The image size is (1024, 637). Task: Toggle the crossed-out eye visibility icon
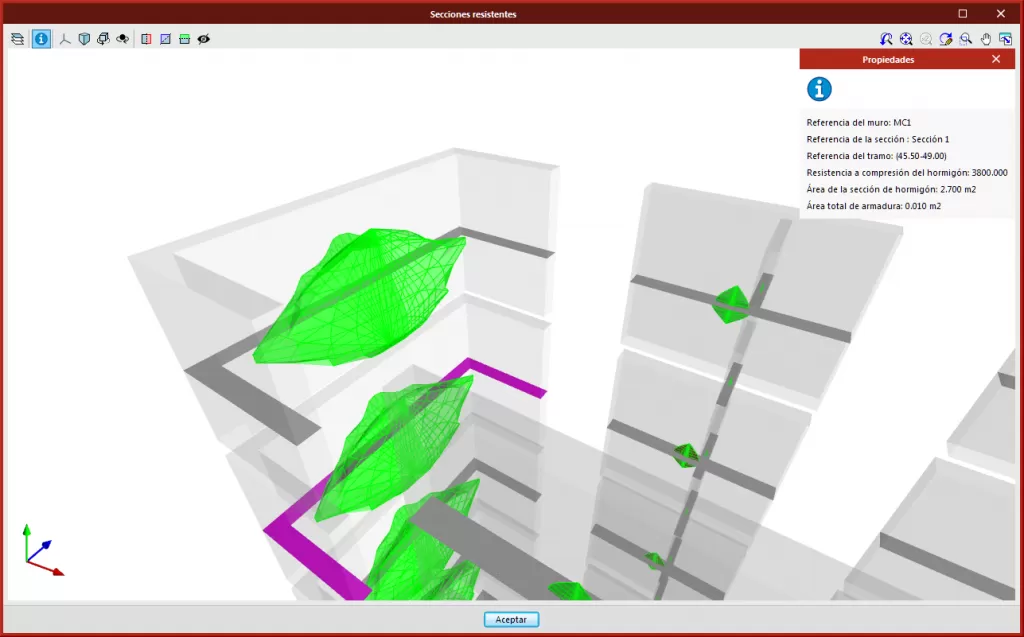coord(204,39)
